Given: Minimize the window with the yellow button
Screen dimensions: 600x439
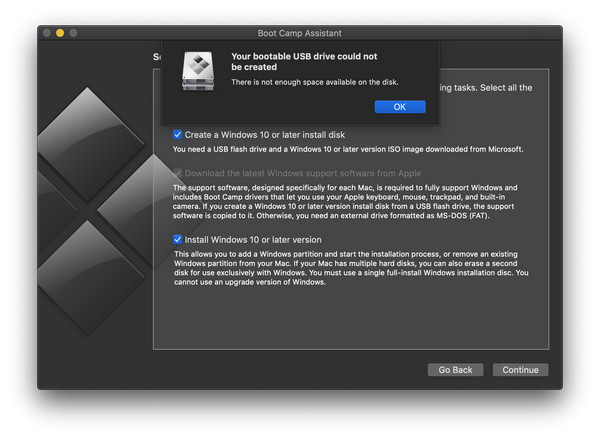Looking at the screenshot, I should tap(60, 33).
